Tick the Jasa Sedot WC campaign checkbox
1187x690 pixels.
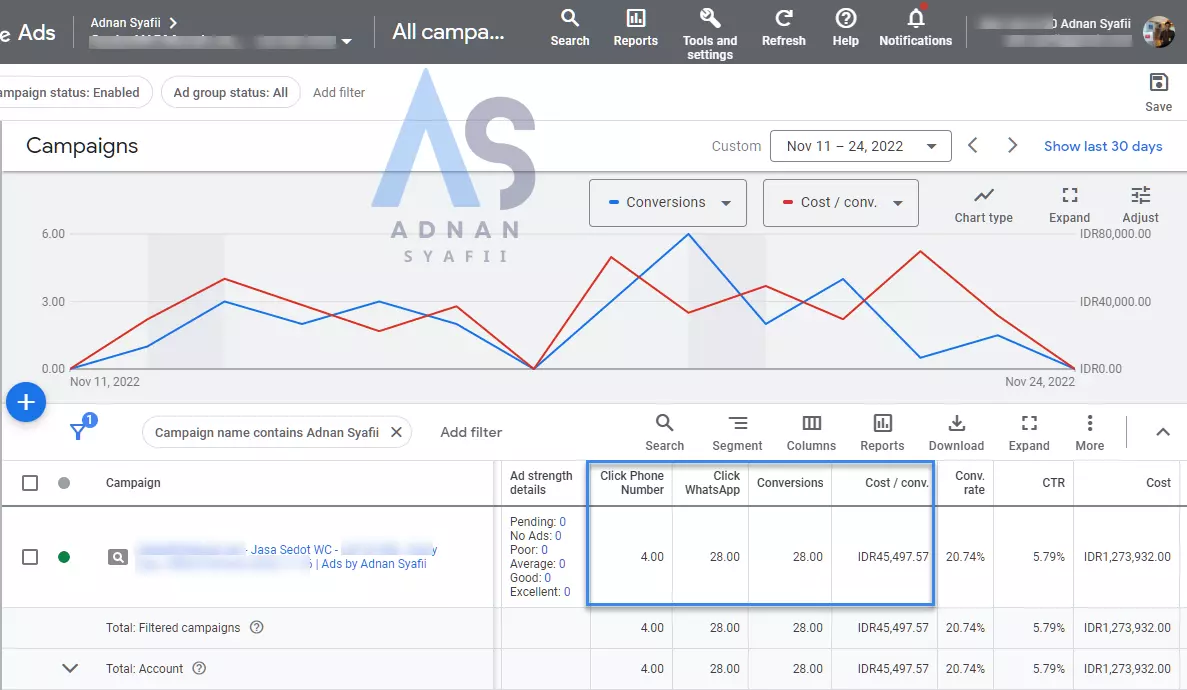click(30, 557)
